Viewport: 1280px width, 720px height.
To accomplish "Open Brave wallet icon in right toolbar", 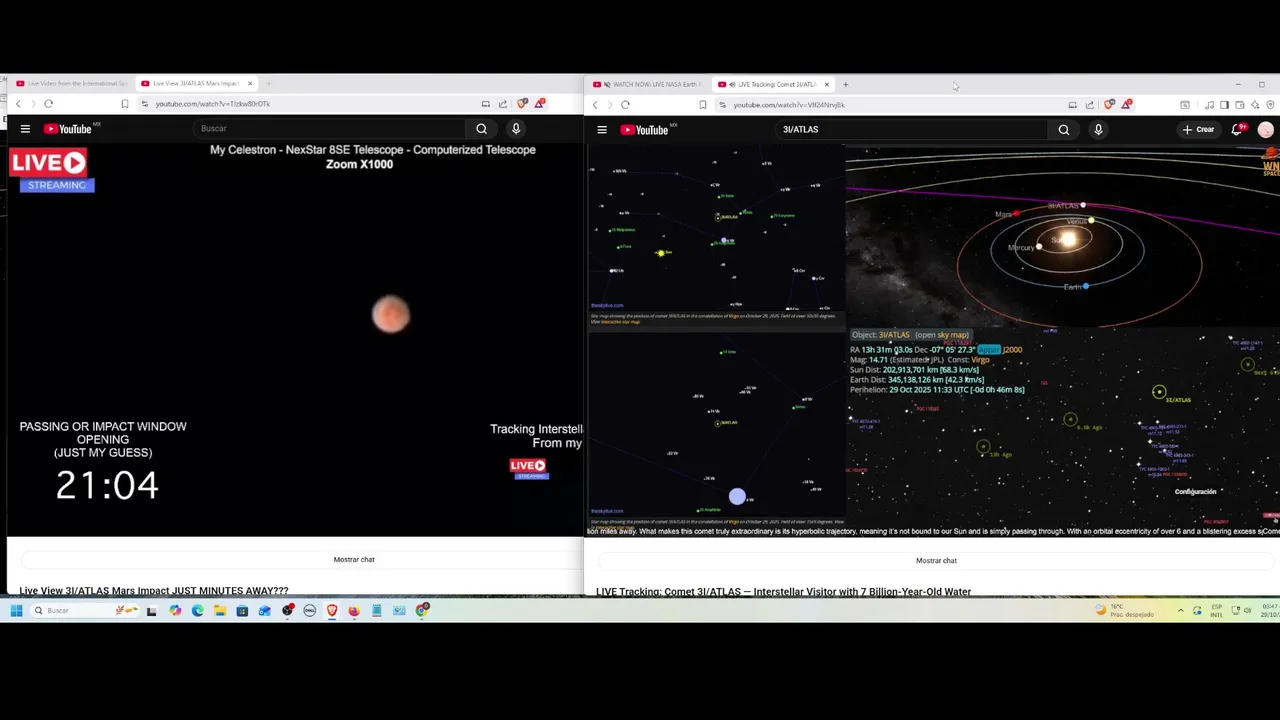I will coord(1240,104).
